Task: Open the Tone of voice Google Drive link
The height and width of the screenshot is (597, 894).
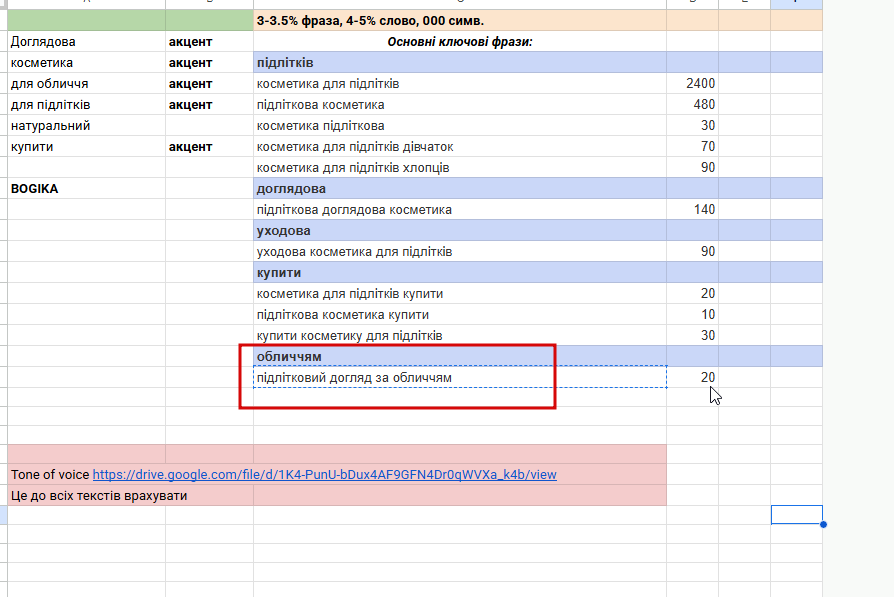Action: point(324,474)
